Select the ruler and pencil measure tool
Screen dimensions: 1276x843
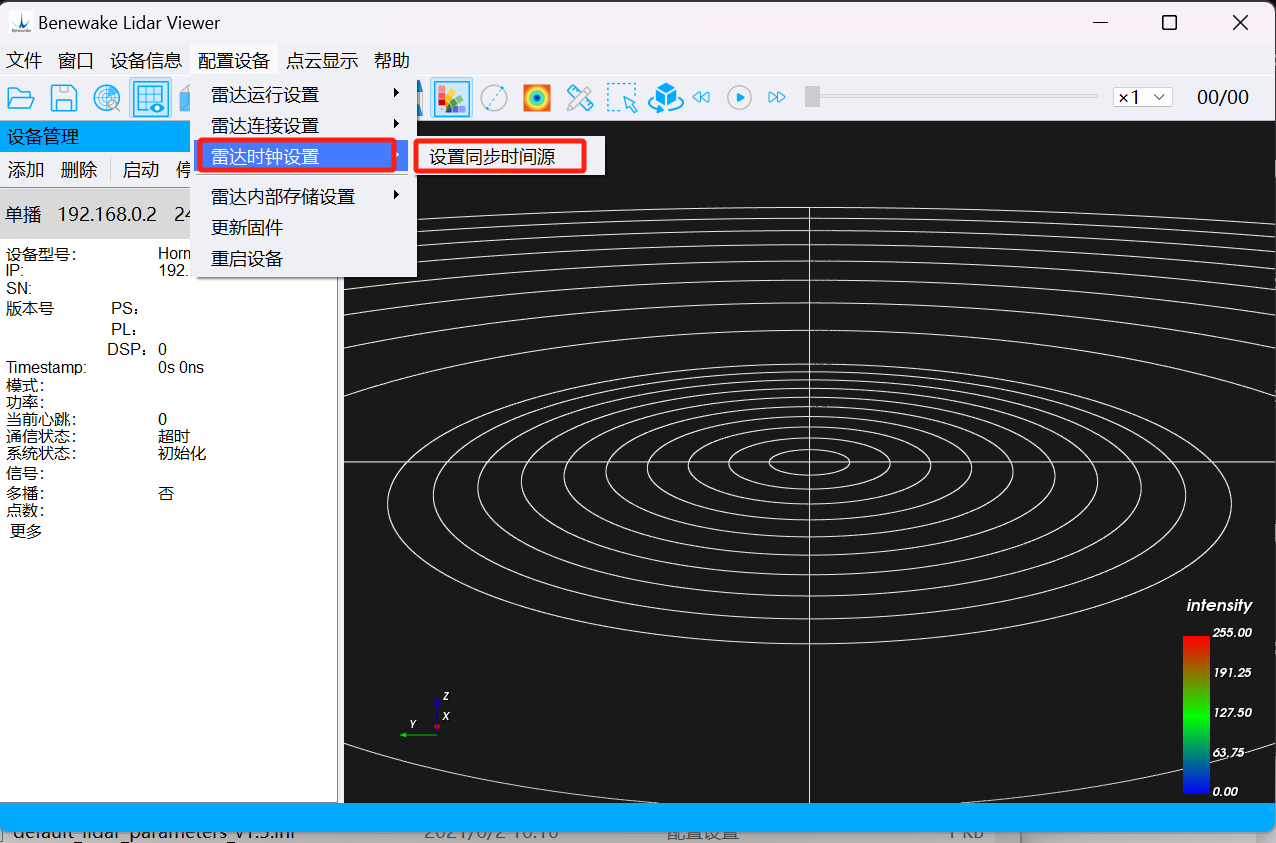[580, 98]
